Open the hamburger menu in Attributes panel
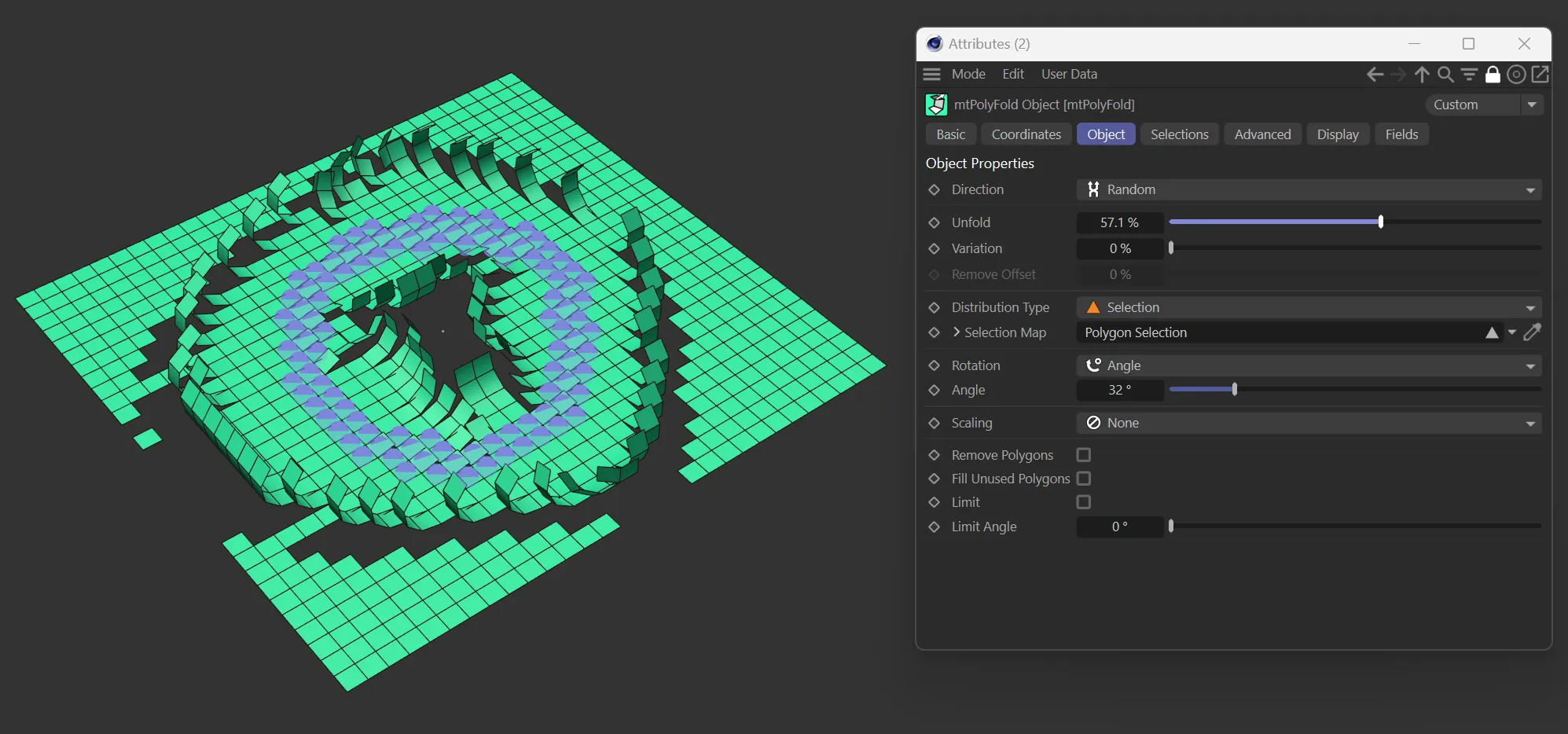The width and height of the screenshot is (1568, 734). coord(932,74)
